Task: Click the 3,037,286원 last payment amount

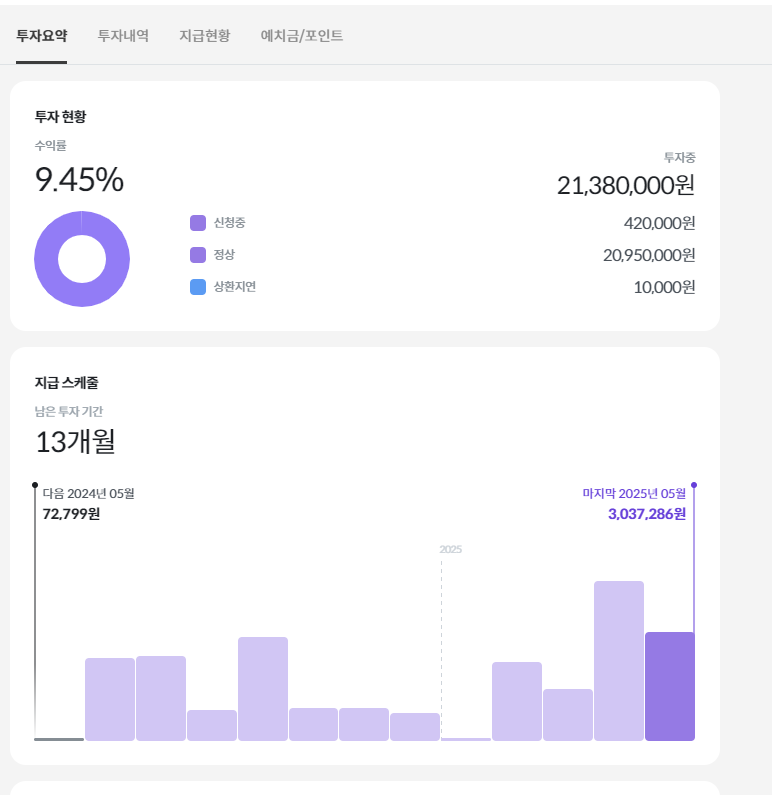Action: 647,514
